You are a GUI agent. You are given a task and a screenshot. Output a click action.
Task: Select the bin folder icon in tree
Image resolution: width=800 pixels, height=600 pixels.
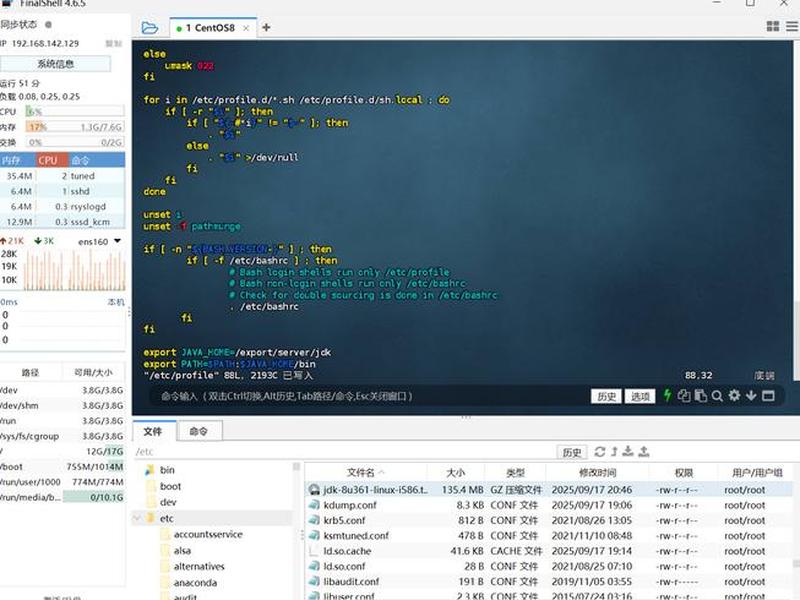150,470
